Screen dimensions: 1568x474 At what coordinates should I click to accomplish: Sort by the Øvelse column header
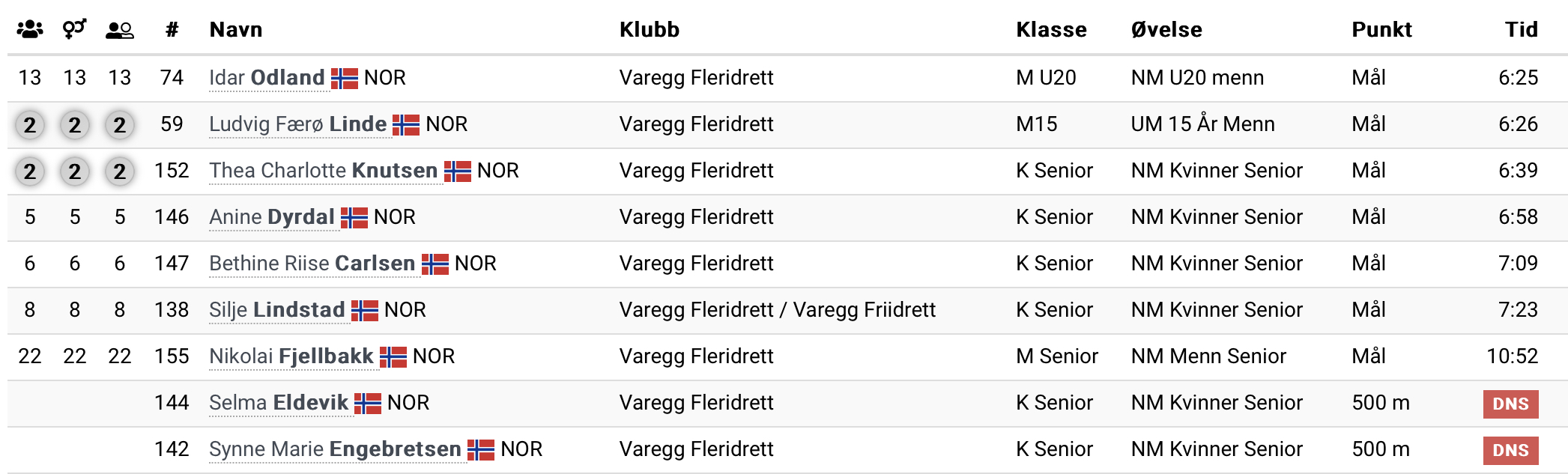[x=1166, y=29]
